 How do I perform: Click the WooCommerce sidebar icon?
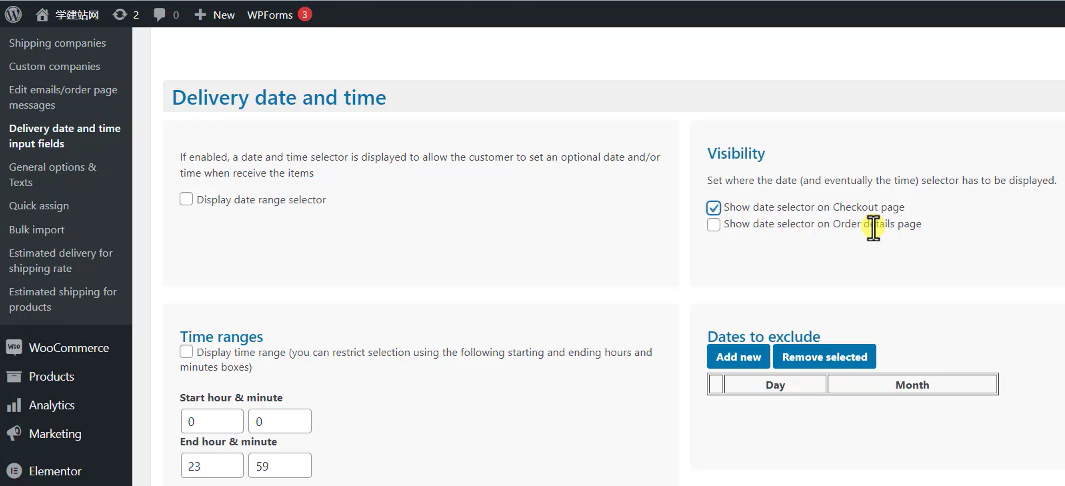click(14, 348)
